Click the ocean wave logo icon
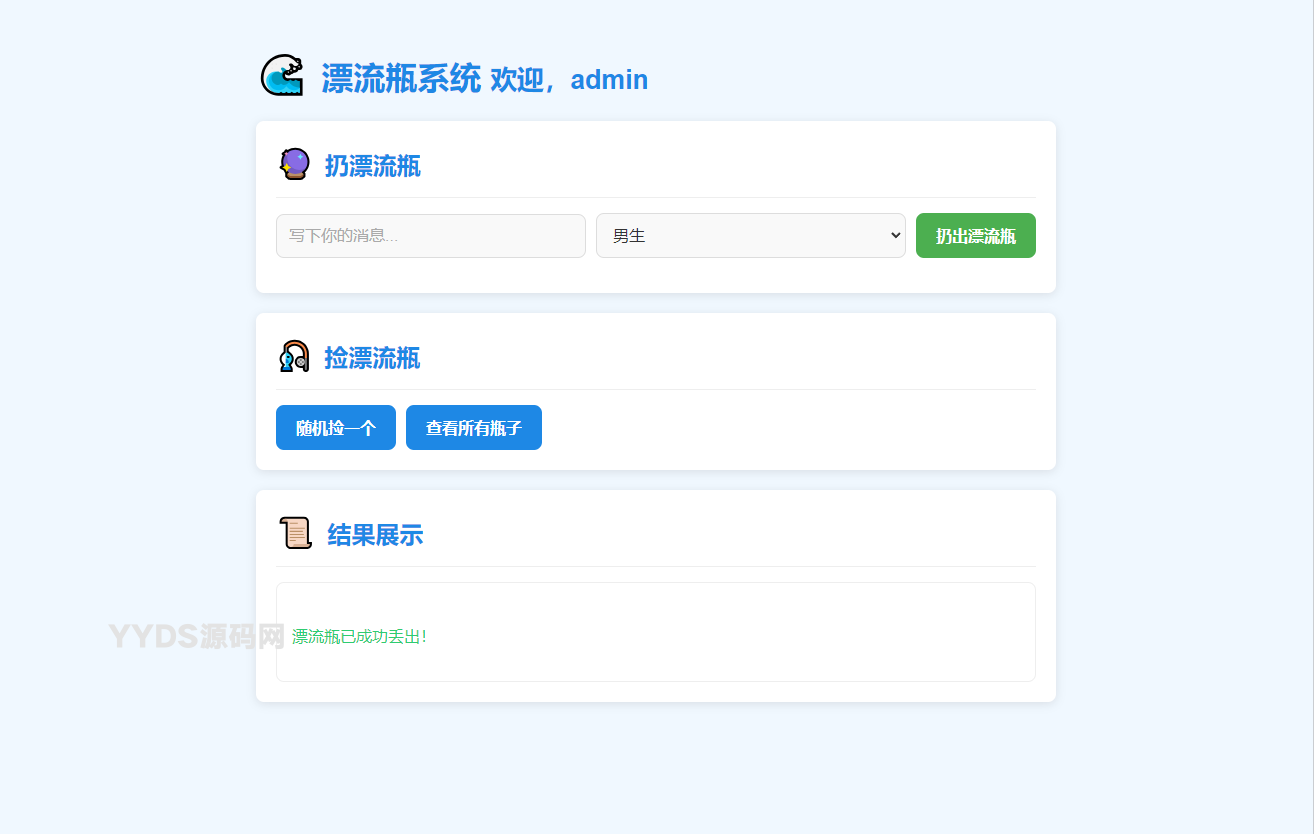The width and height of the screenshot is (1314, 834). click(x=282, y=76)
